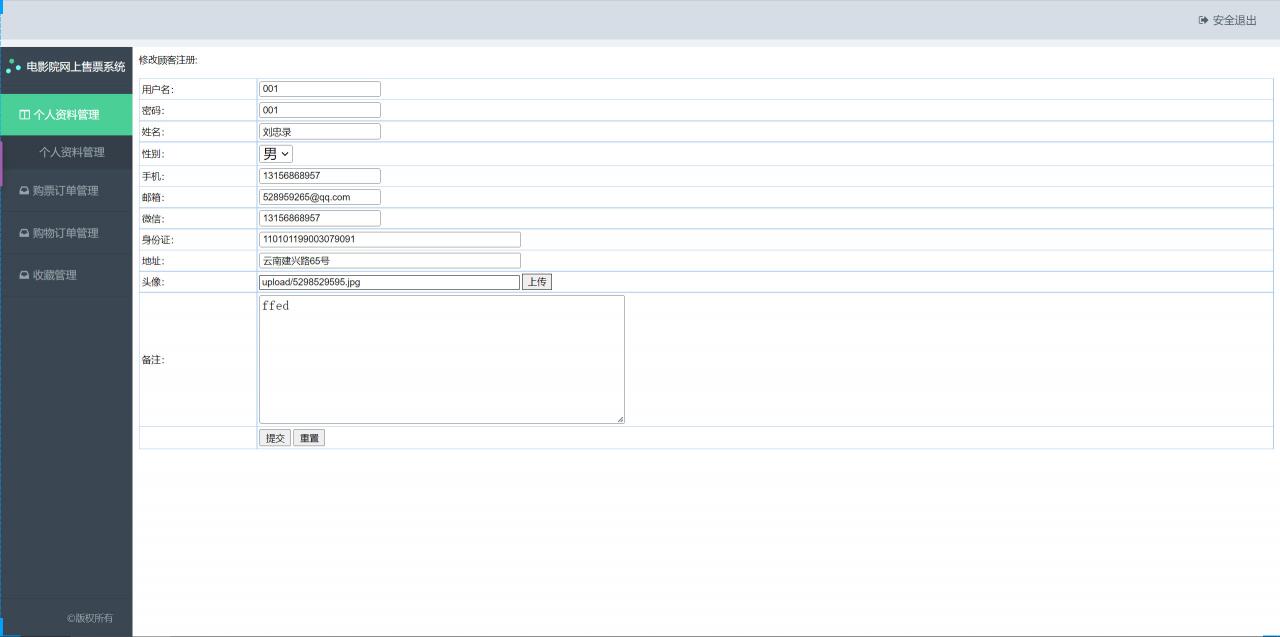1280x637 pixels.
Task: Click into the 姓名 field with 刘忠录
Action: coord(320,132)
